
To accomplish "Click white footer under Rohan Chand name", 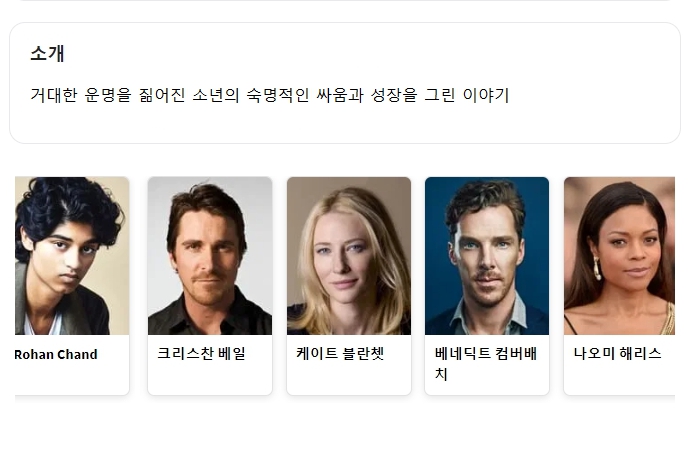I will point(72,379).
